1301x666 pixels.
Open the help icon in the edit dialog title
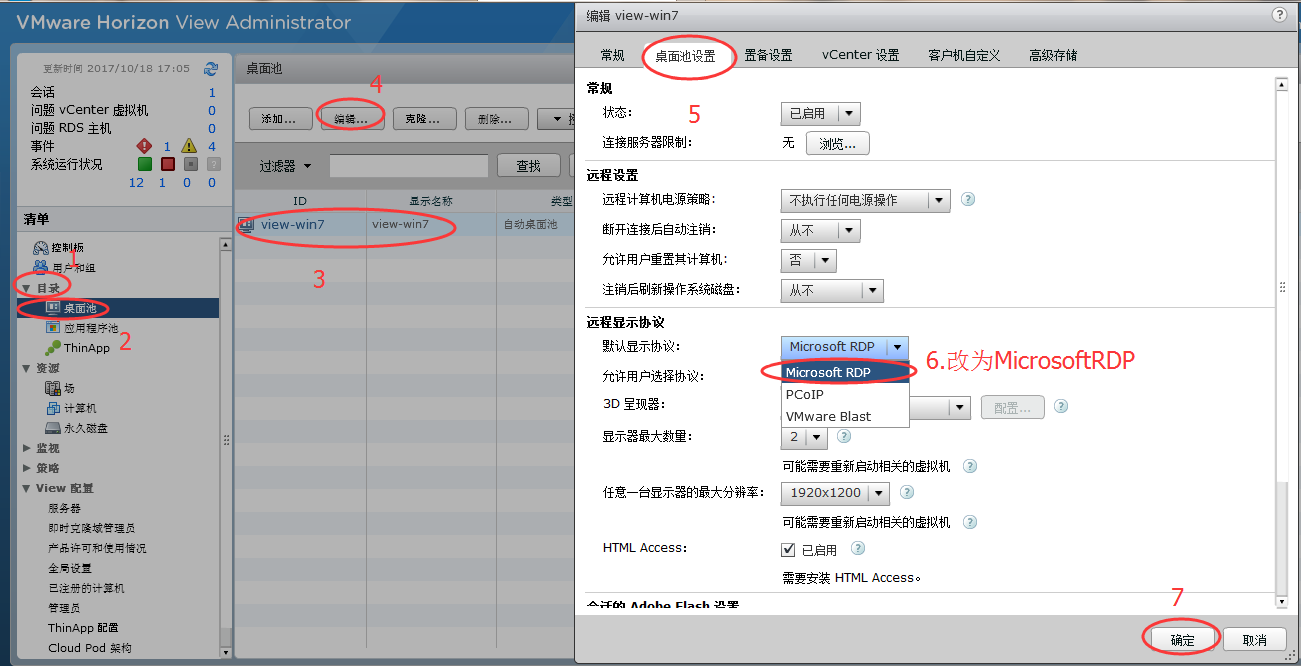coord(1278,15)
